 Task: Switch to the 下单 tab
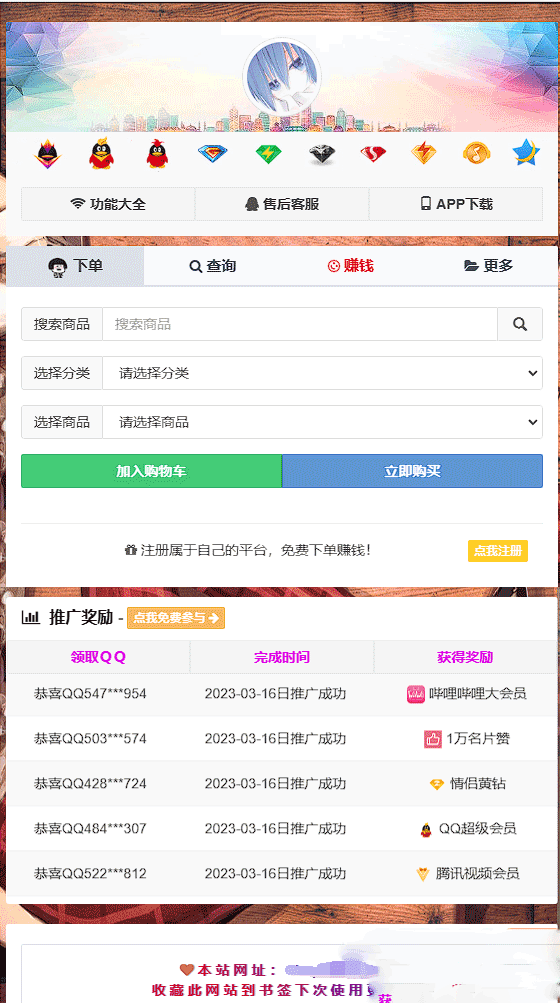(x=76, y=266)
